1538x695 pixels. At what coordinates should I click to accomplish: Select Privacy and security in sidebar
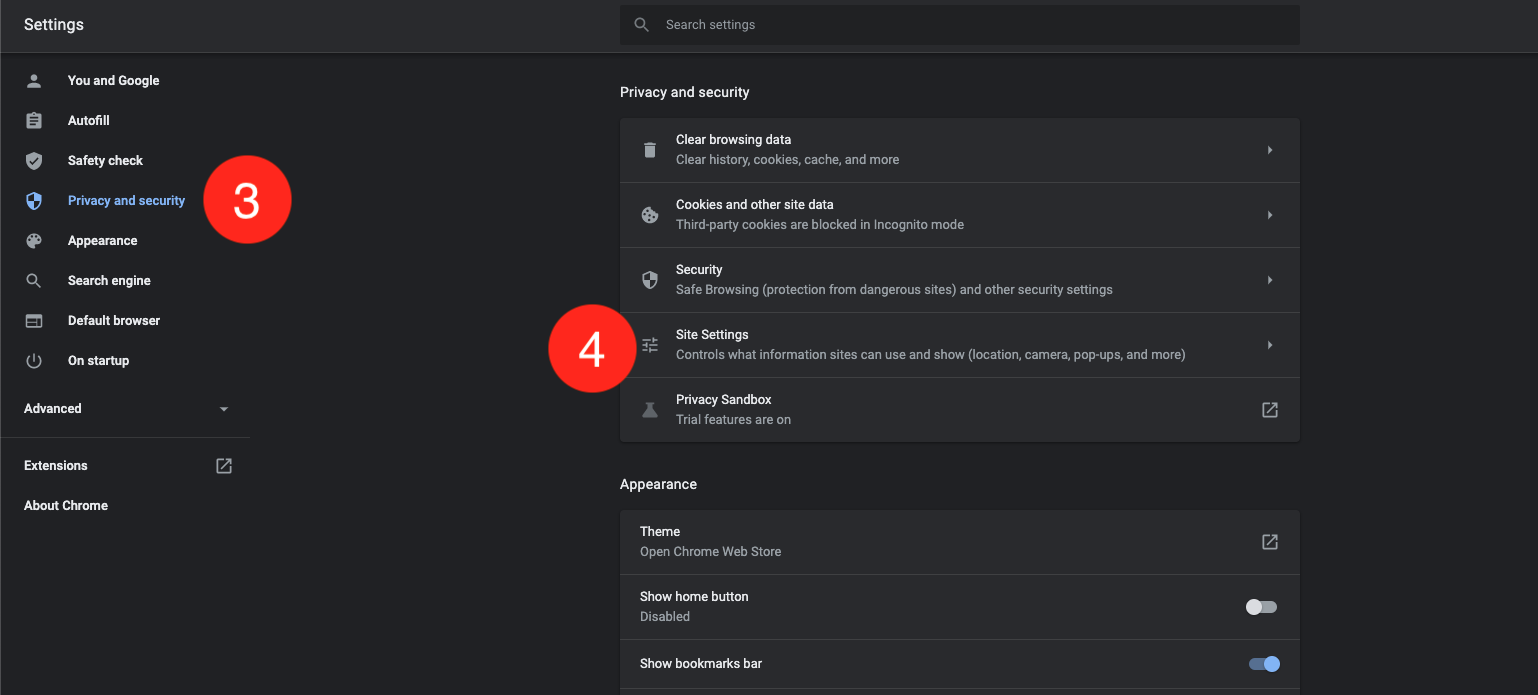126,201
